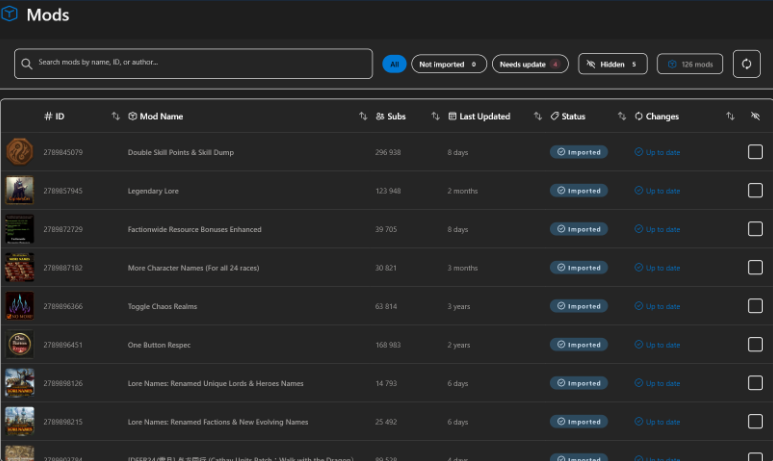Sort by Subs column arrows
The width and height of the screenshot is (773, 461).
tap(435, 116)
